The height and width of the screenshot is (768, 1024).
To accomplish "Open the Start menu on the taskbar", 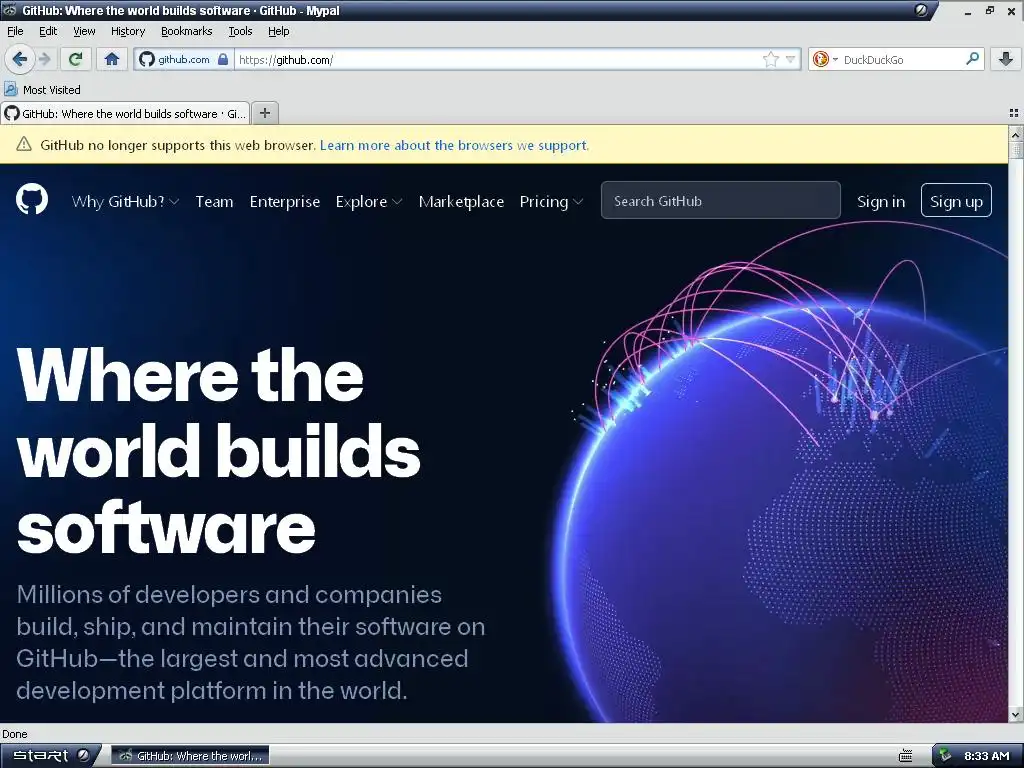I will coord(50,756).
